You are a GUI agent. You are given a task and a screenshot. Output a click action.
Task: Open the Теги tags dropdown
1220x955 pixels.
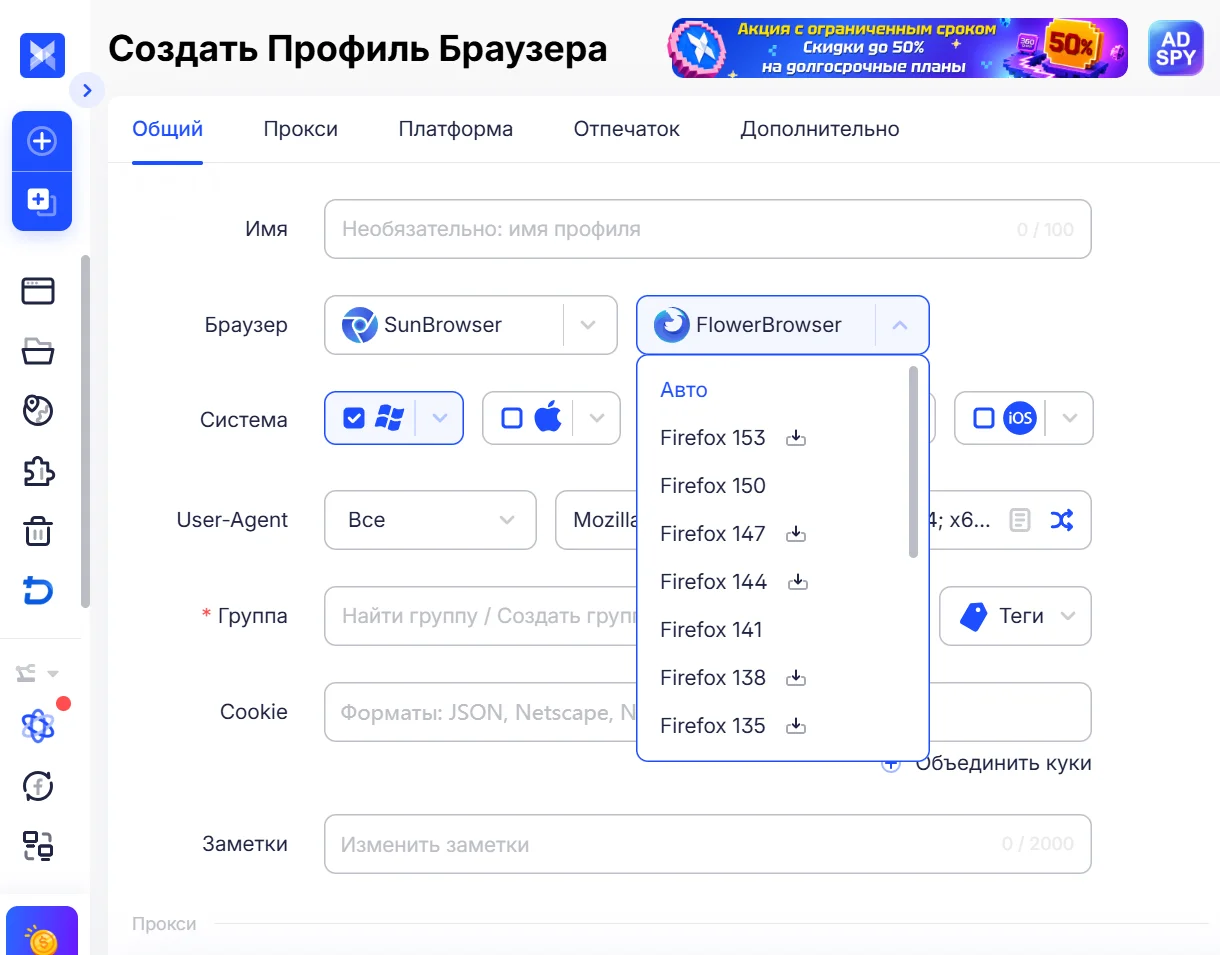[1015, 616]
